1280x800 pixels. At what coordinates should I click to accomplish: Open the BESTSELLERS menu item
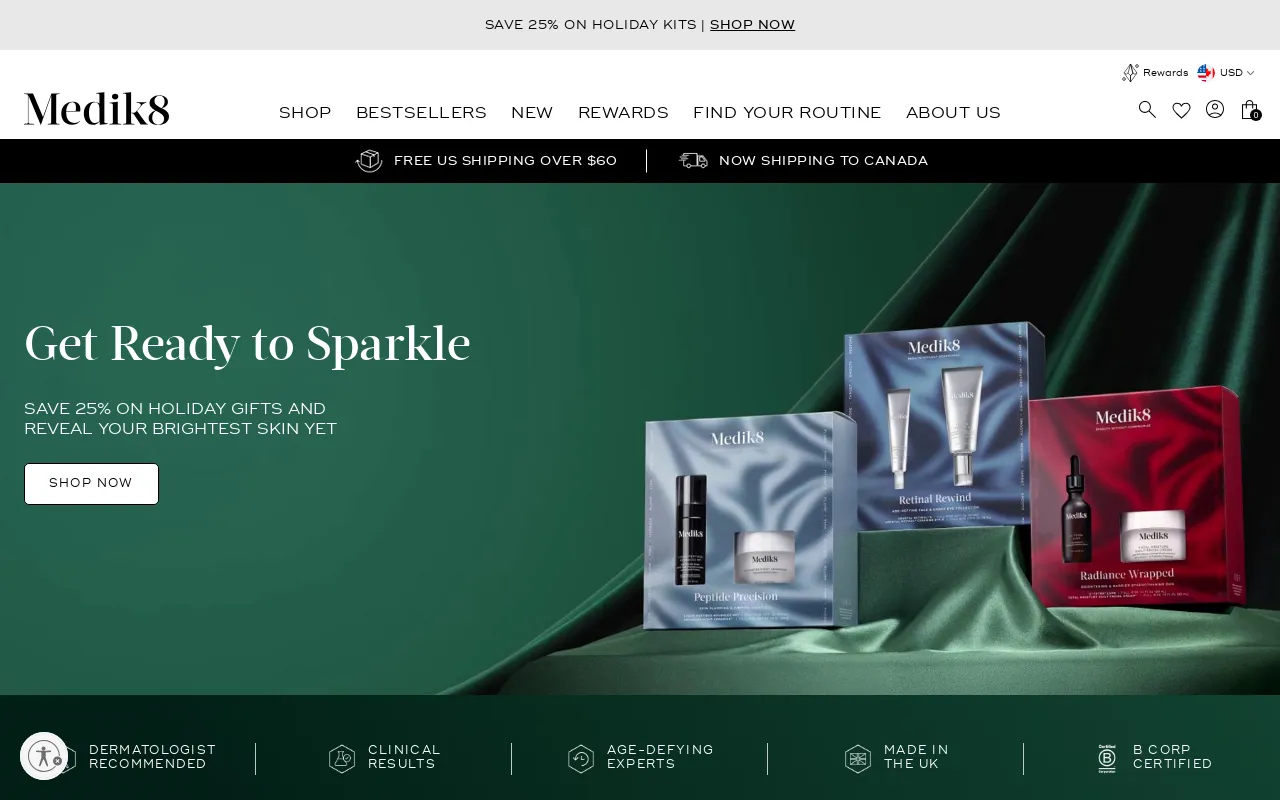(x=421, y=113)
